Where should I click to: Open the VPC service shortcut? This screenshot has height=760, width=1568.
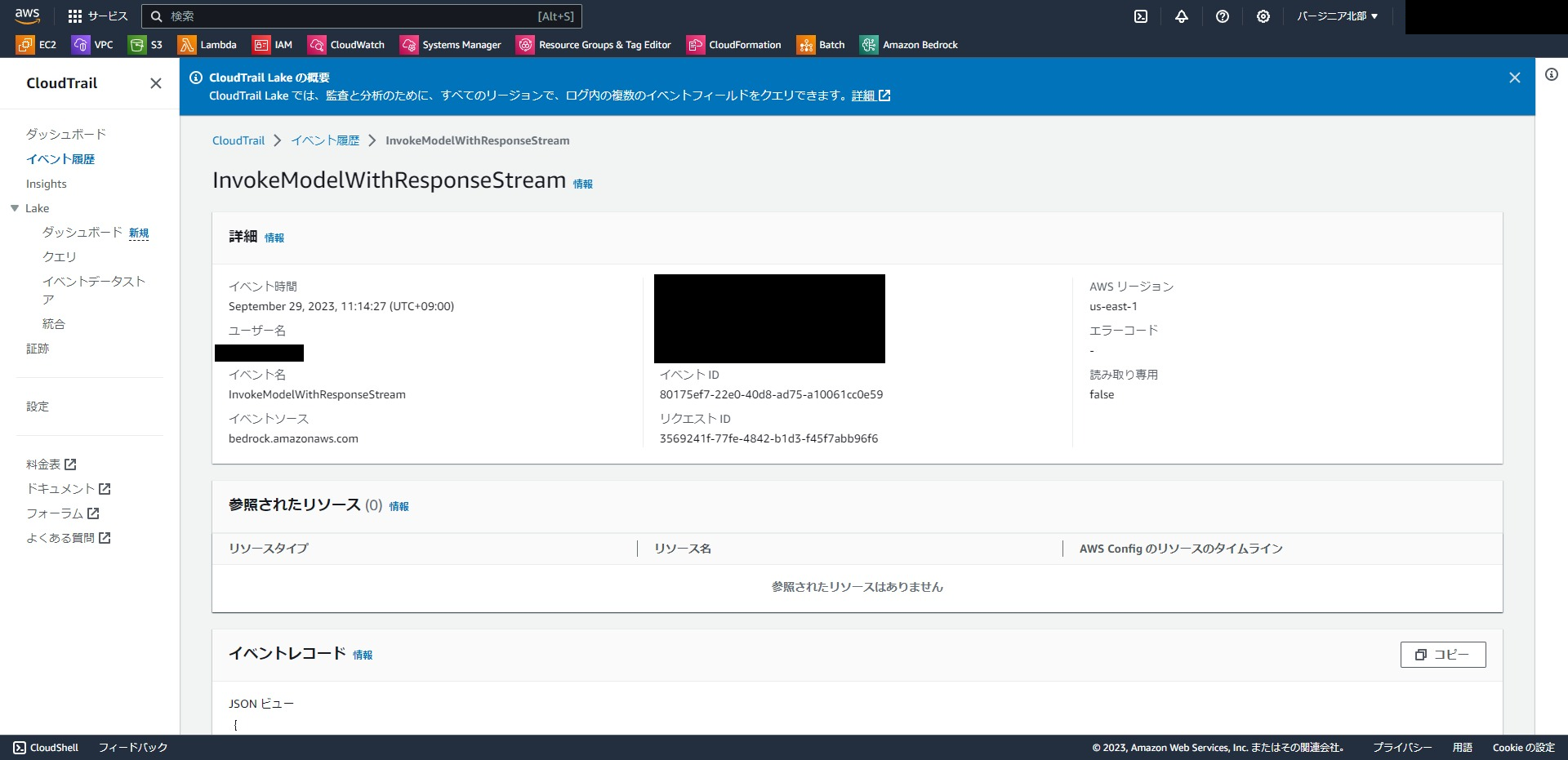pyautogui.click(x=93, y=45)
